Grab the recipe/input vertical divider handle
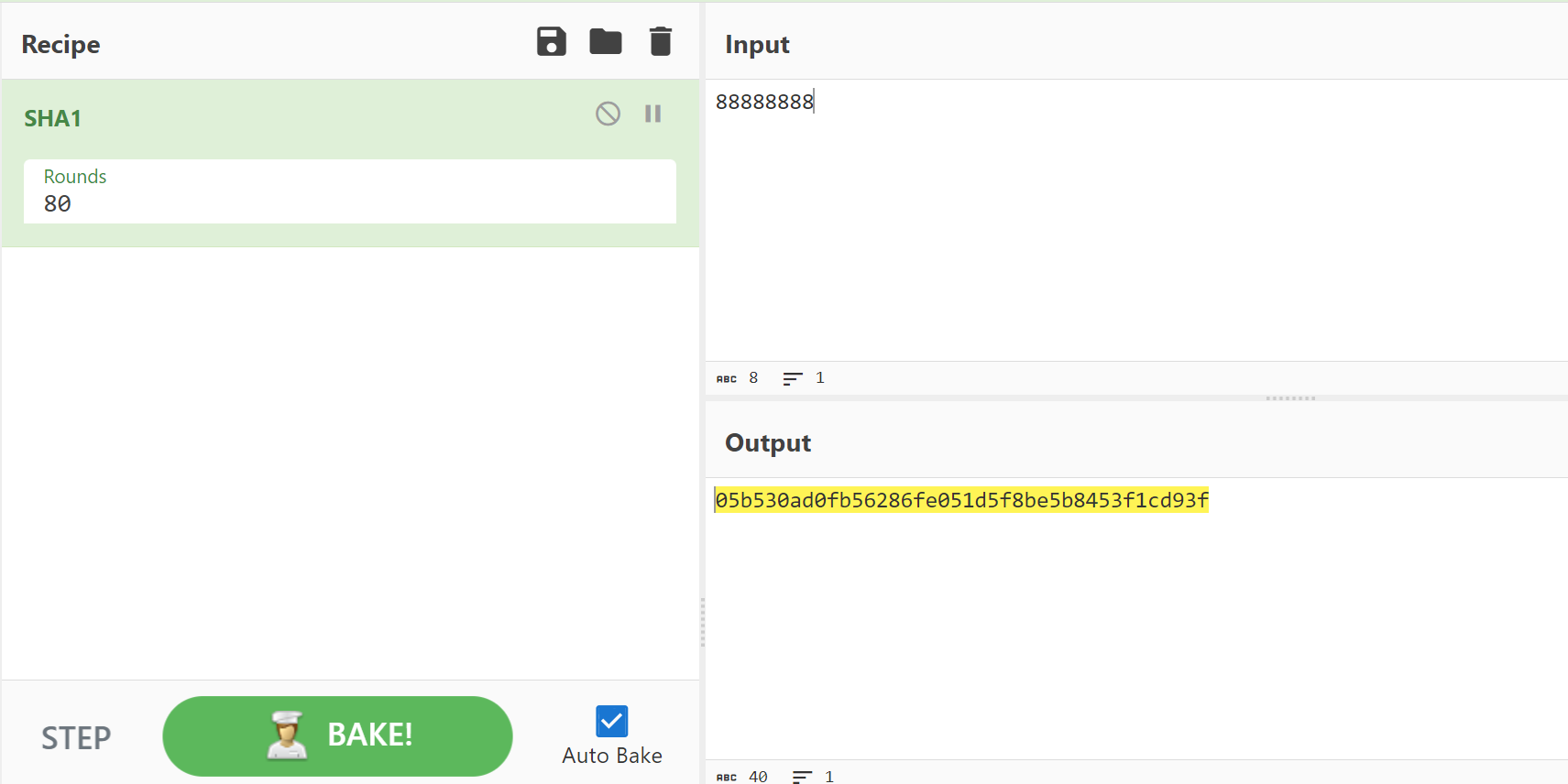 (703, 623)
